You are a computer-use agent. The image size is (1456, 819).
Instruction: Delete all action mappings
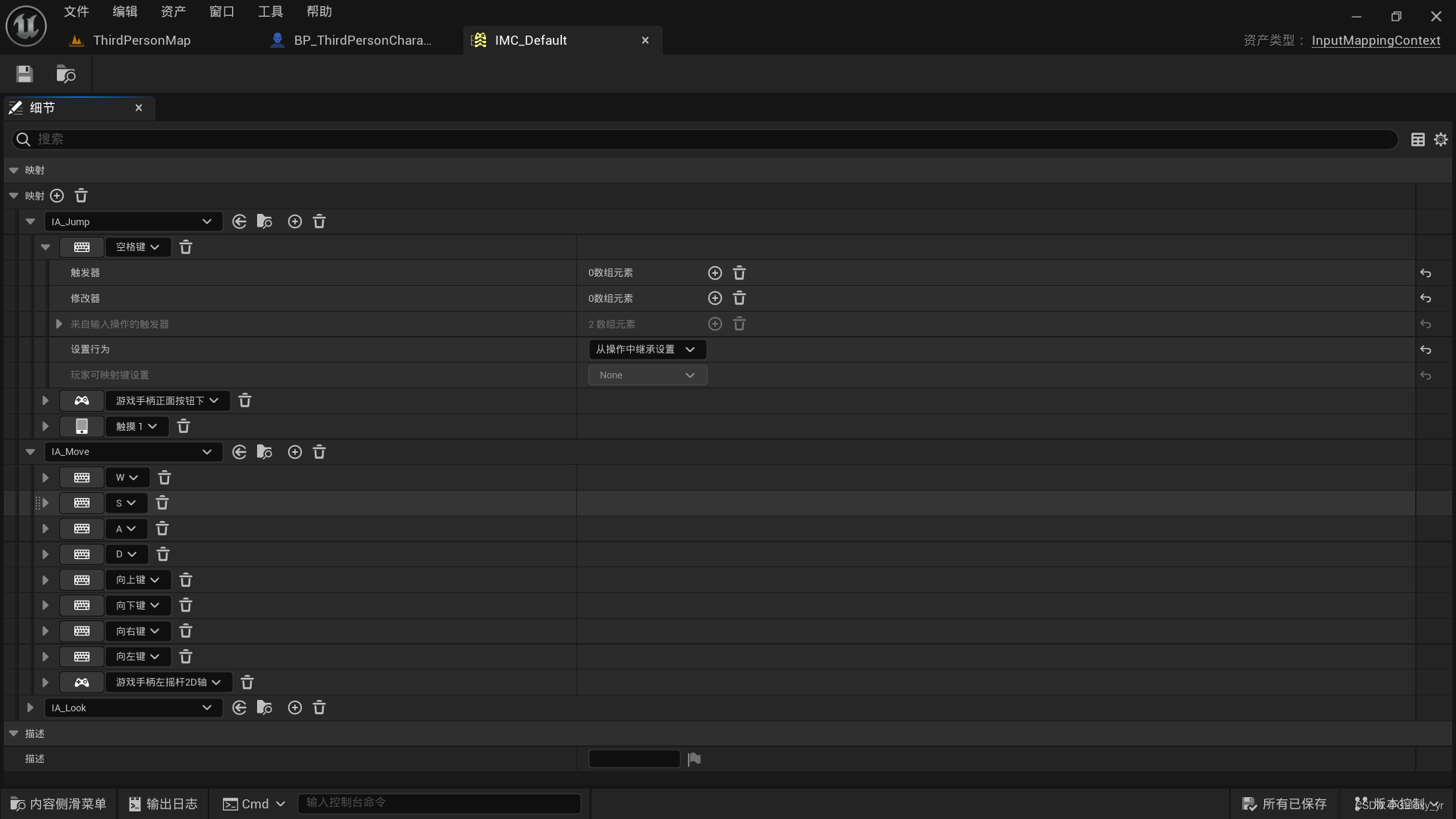coord(81,196)
